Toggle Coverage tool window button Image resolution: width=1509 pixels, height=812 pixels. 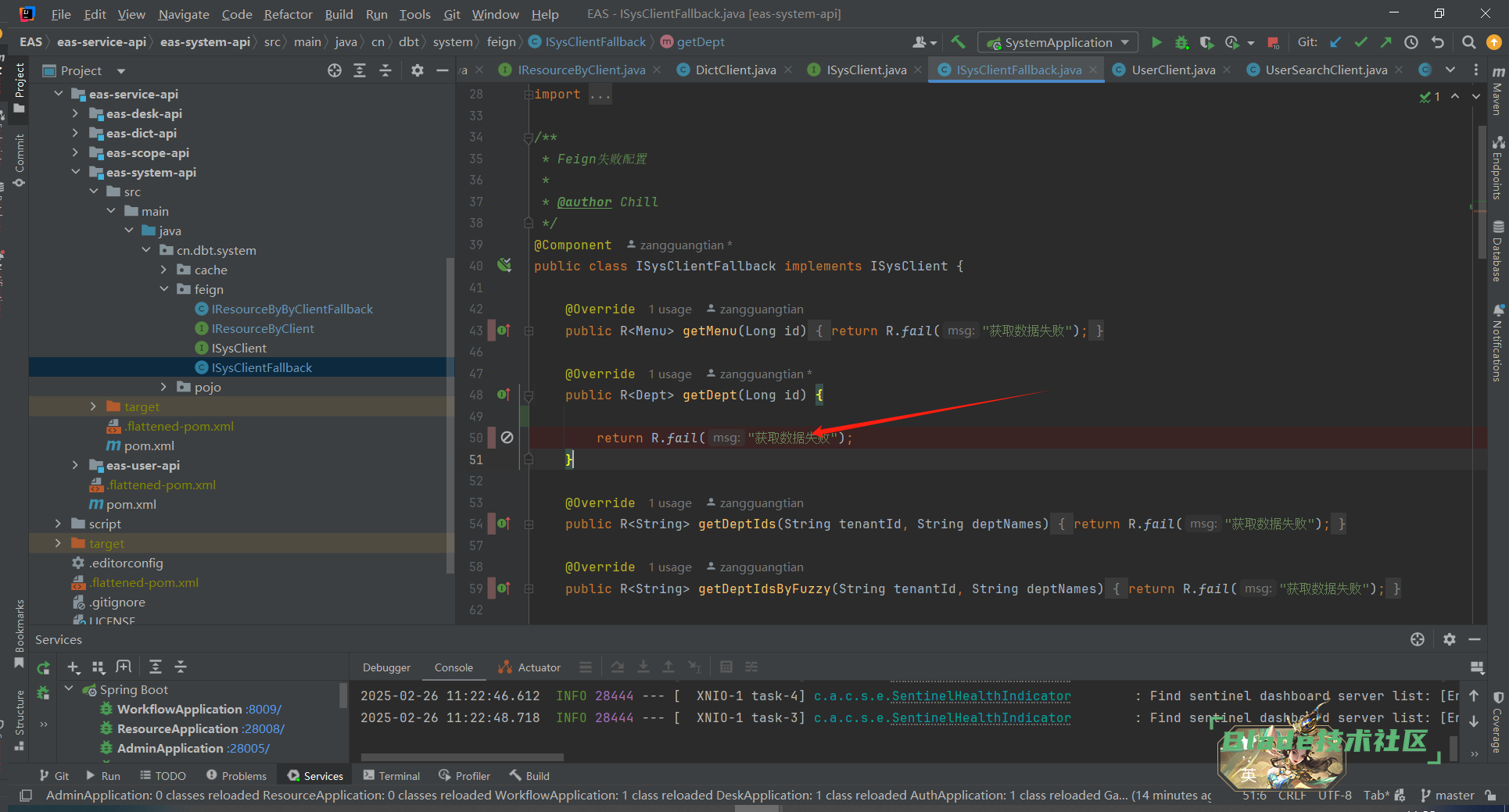pyautogui.click(x=1497, y=723)
